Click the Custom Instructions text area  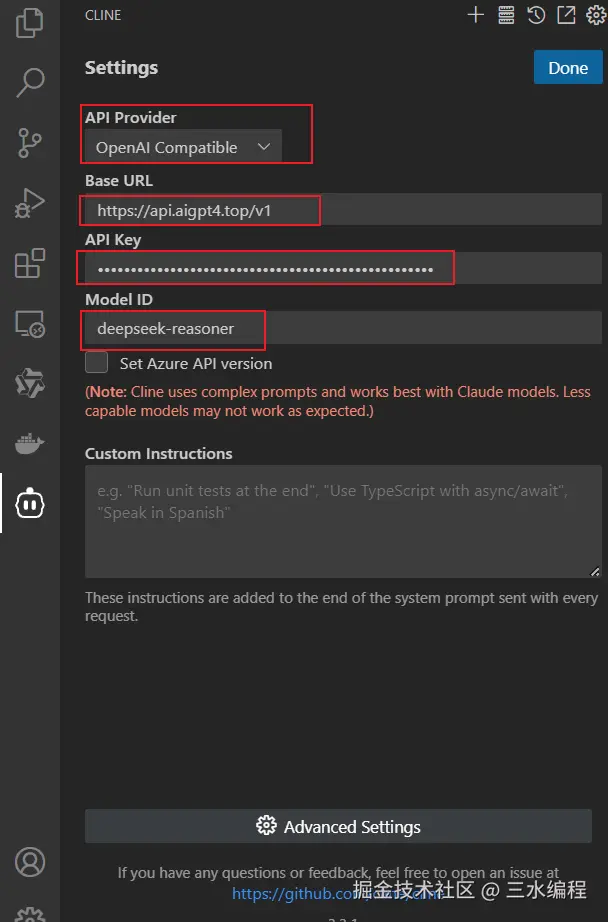click(343, 522)
